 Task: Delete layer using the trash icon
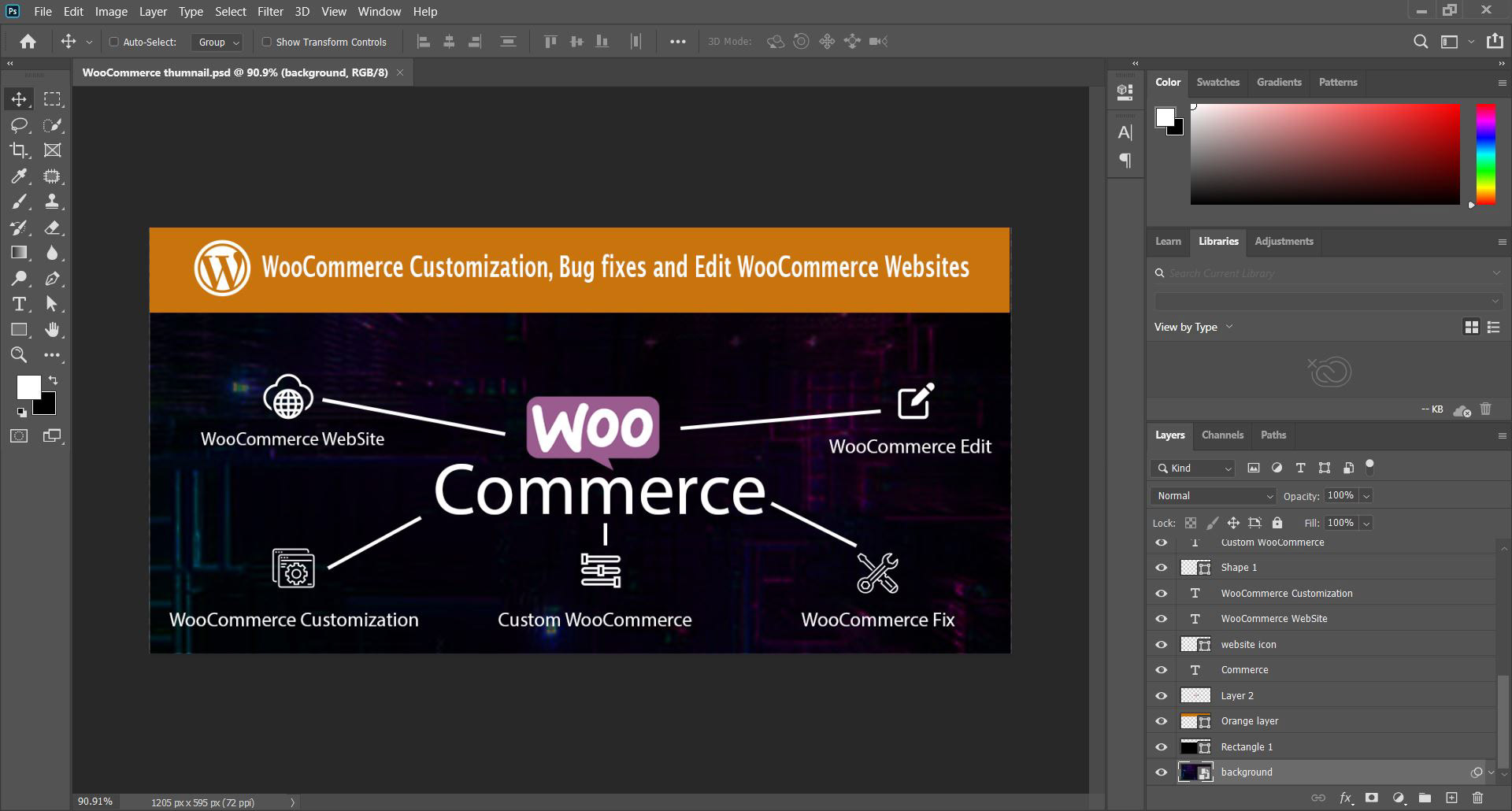pos(1477,798)
